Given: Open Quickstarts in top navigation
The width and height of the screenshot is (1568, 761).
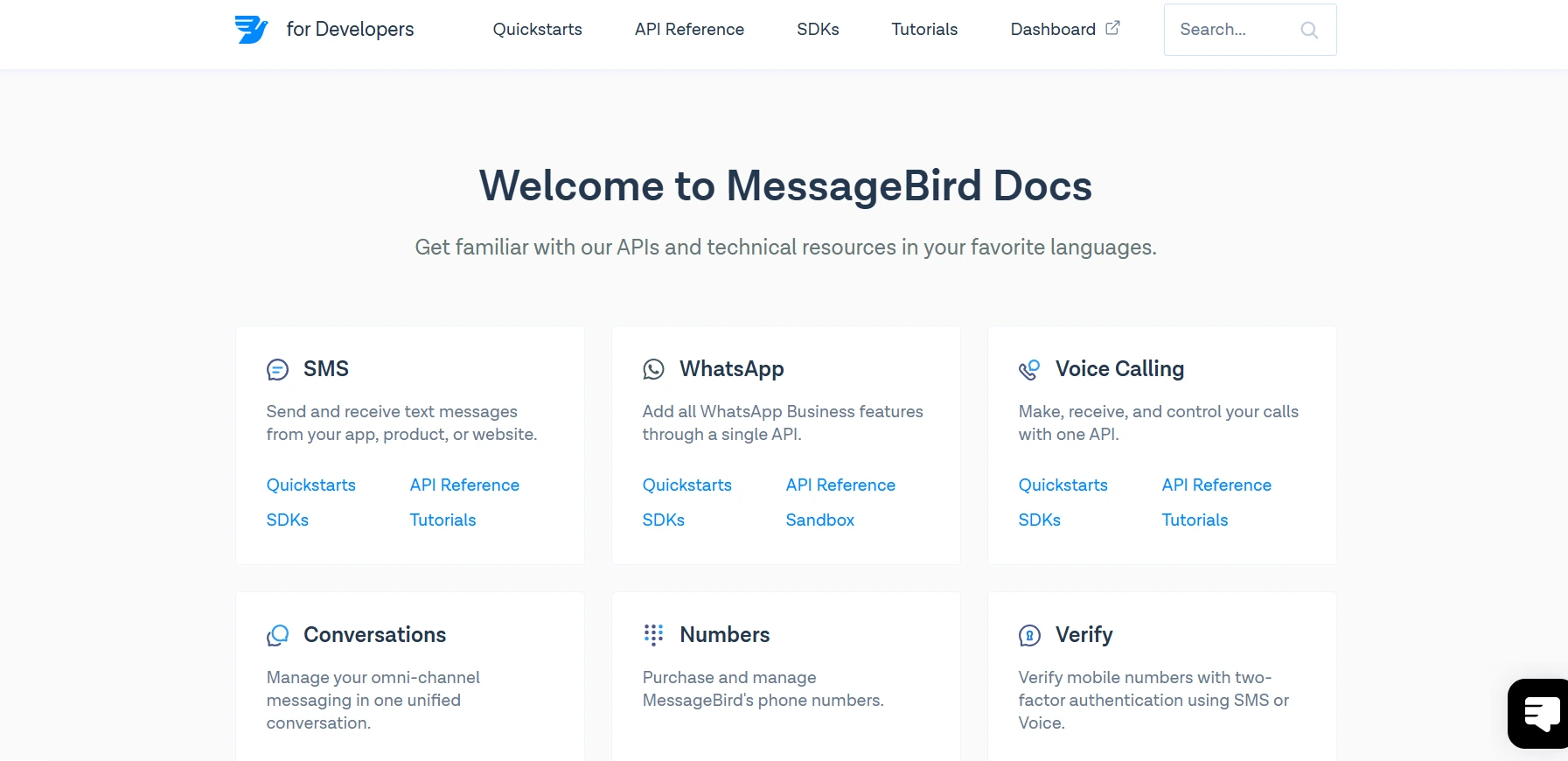Looking at the screenshot, I should point(537,29).
